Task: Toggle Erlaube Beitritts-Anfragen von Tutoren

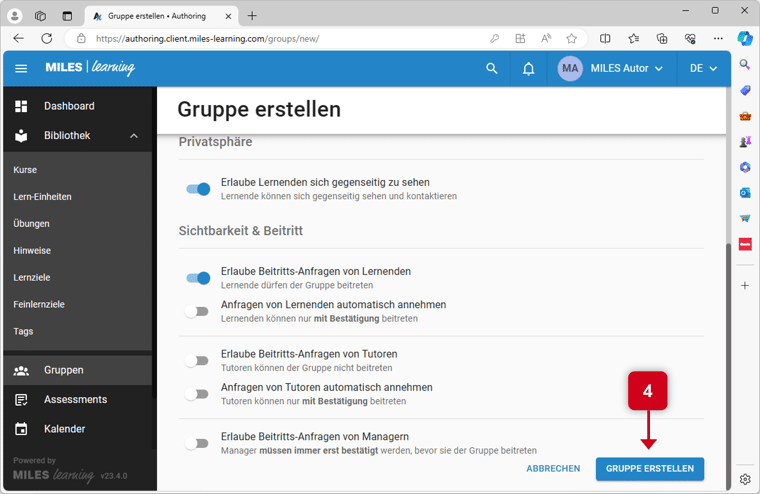Action: 198,360
